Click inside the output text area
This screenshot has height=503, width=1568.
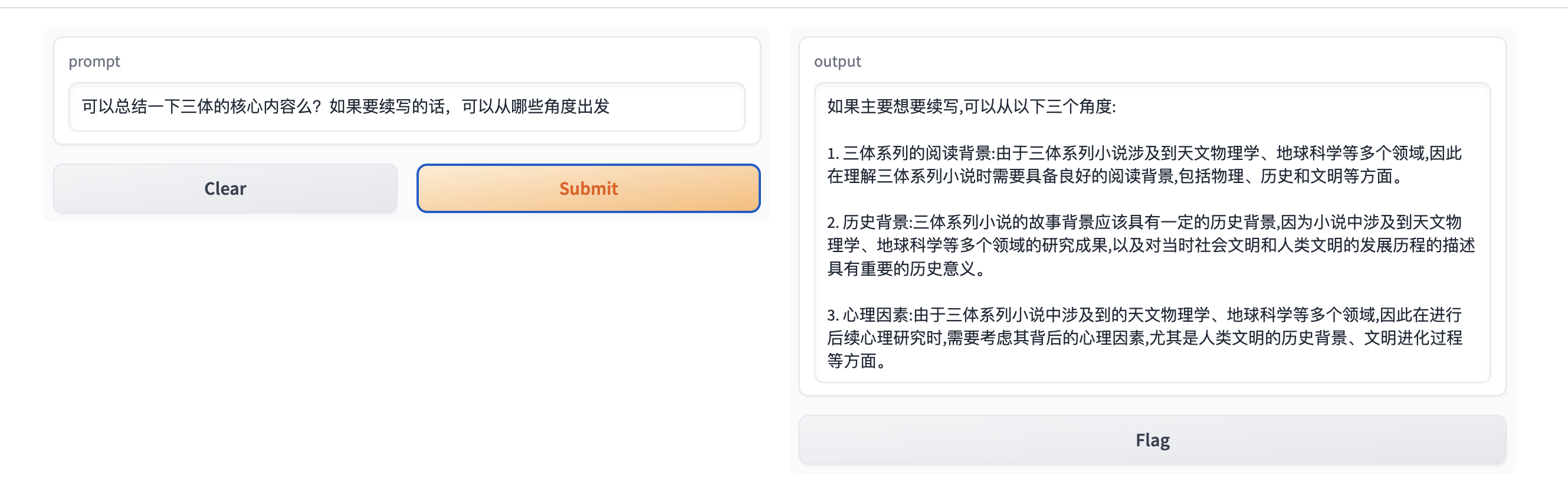coord(1152,233)
